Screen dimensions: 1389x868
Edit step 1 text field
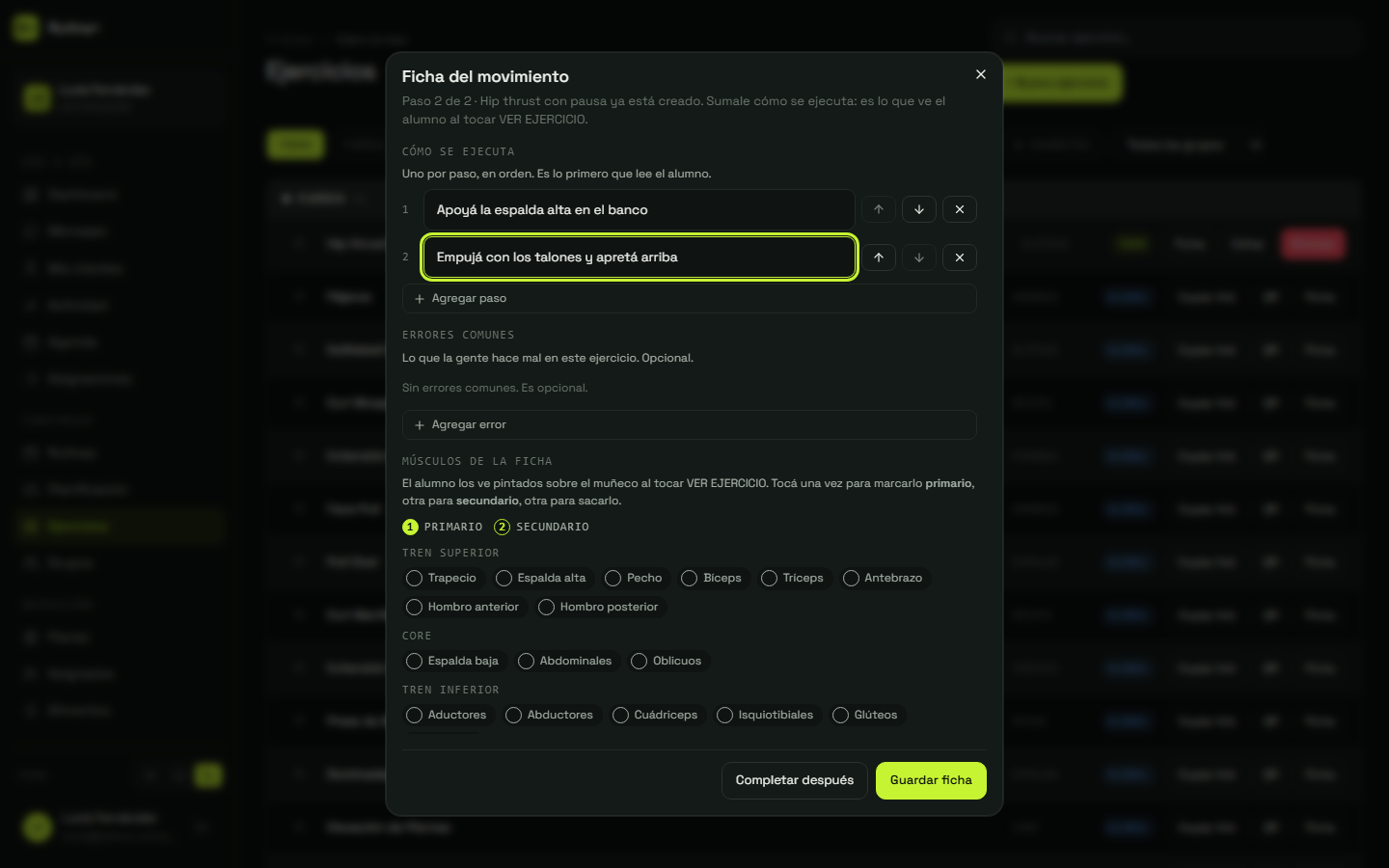(639, 210)
